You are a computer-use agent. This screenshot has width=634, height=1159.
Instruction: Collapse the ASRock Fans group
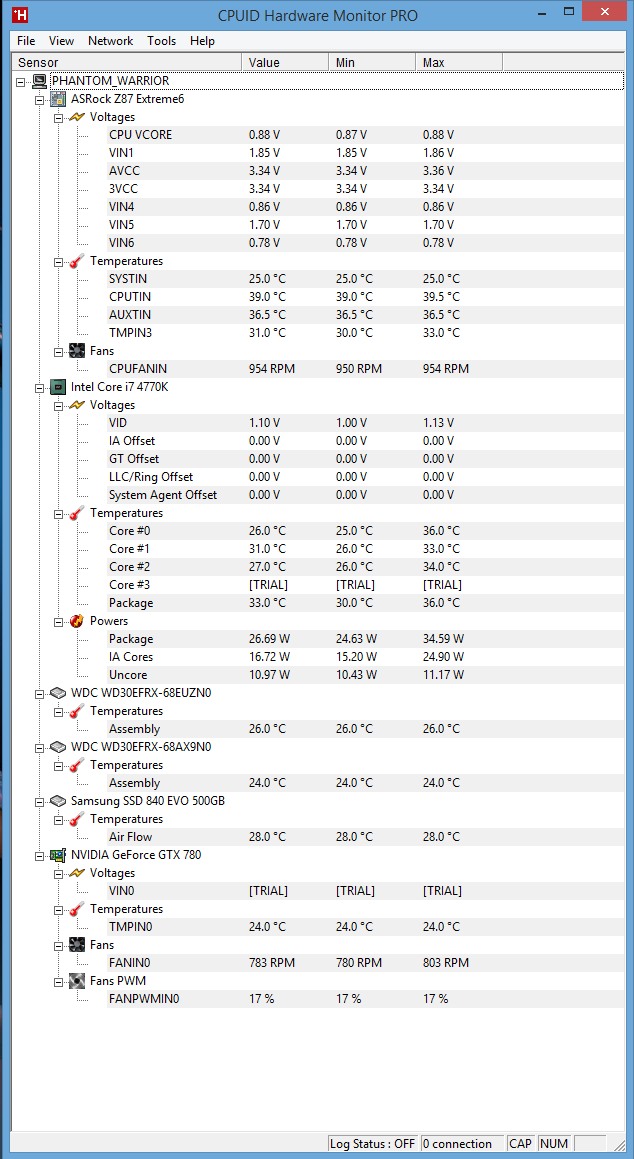pyautogui.click(x=58, y=351)
